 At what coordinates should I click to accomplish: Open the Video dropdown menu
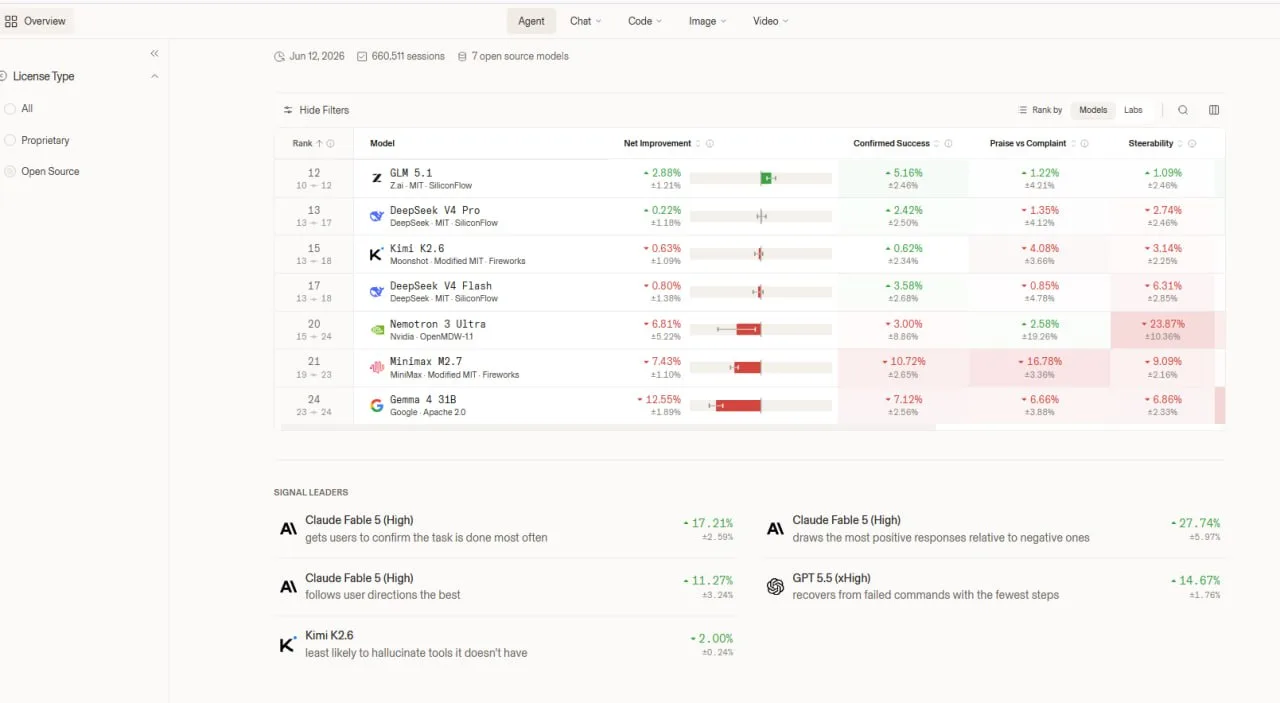[770, 21]
